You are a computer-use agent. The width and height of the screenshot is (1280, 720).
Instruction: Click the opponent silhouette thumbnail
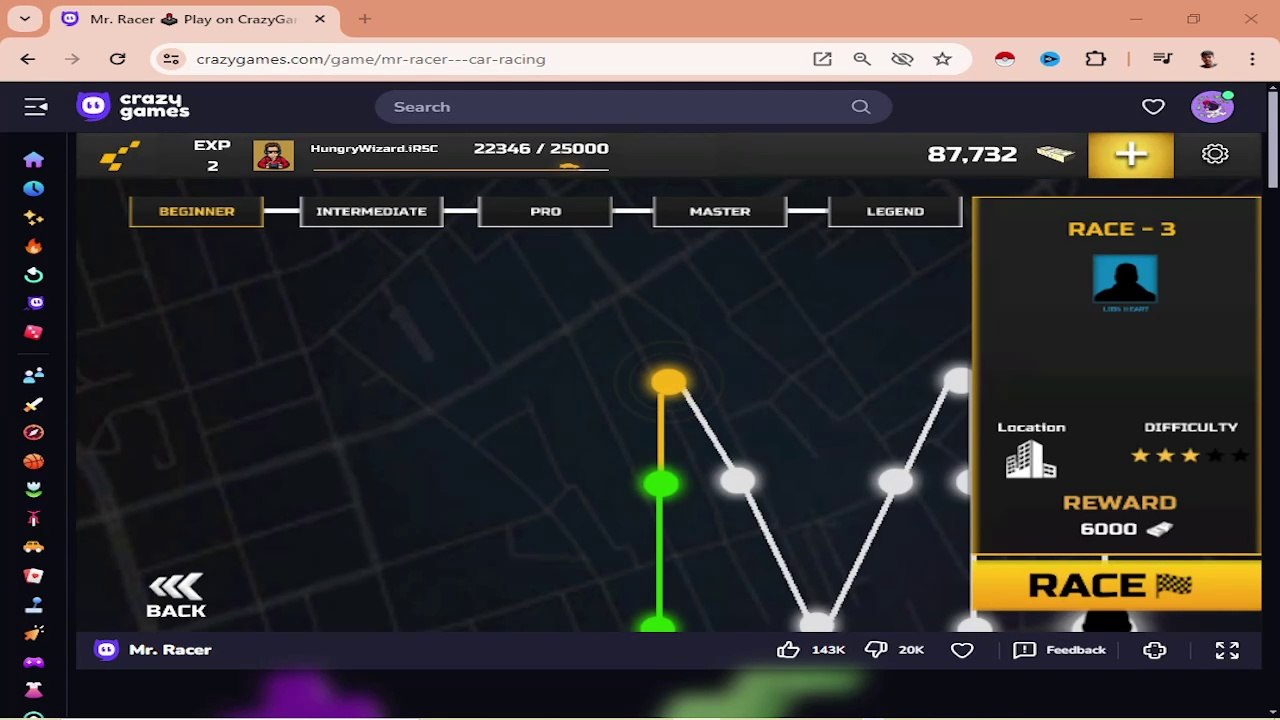pyautogui.click(x=1125, y=278)
